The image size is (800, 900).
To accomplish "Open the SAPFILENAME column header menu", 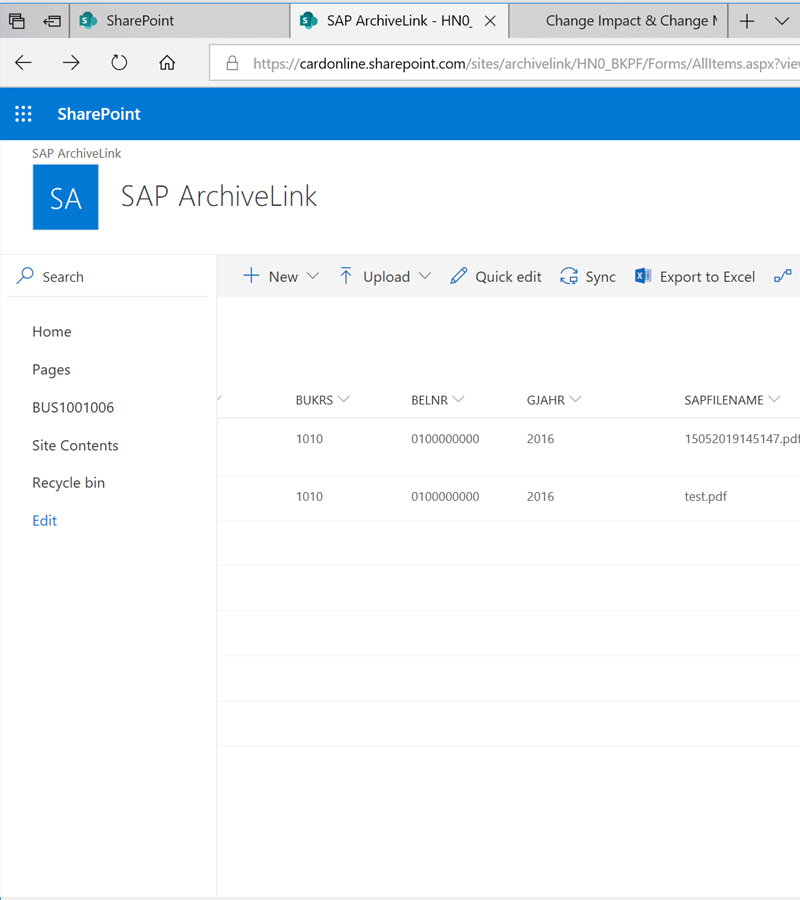I will (732, 400).
